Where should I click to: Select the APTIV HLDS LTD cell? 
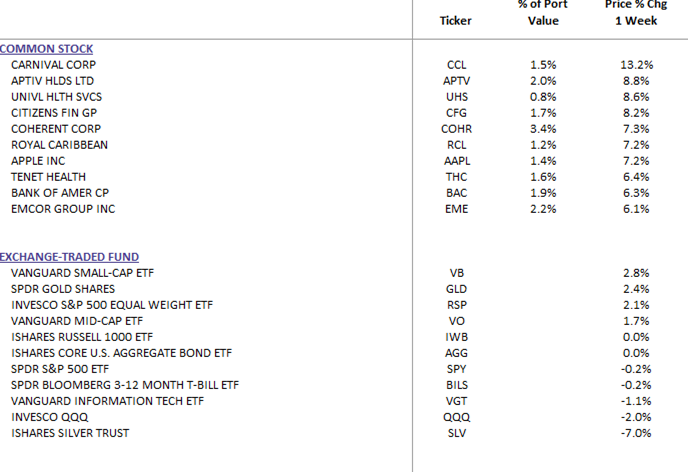(x=50, y=80)
